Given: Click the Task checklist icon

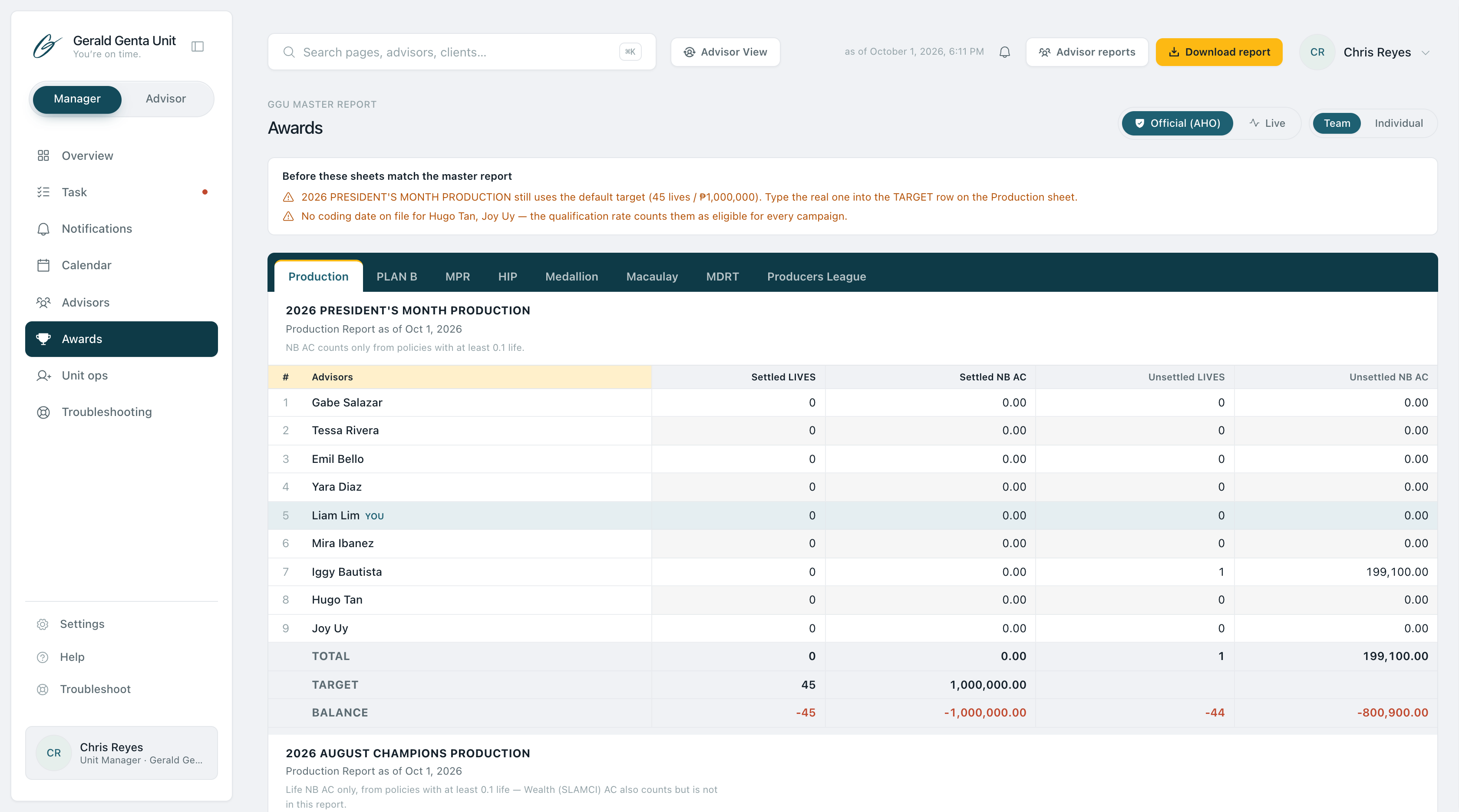Looking at the screenshot, I should point(43,192).
